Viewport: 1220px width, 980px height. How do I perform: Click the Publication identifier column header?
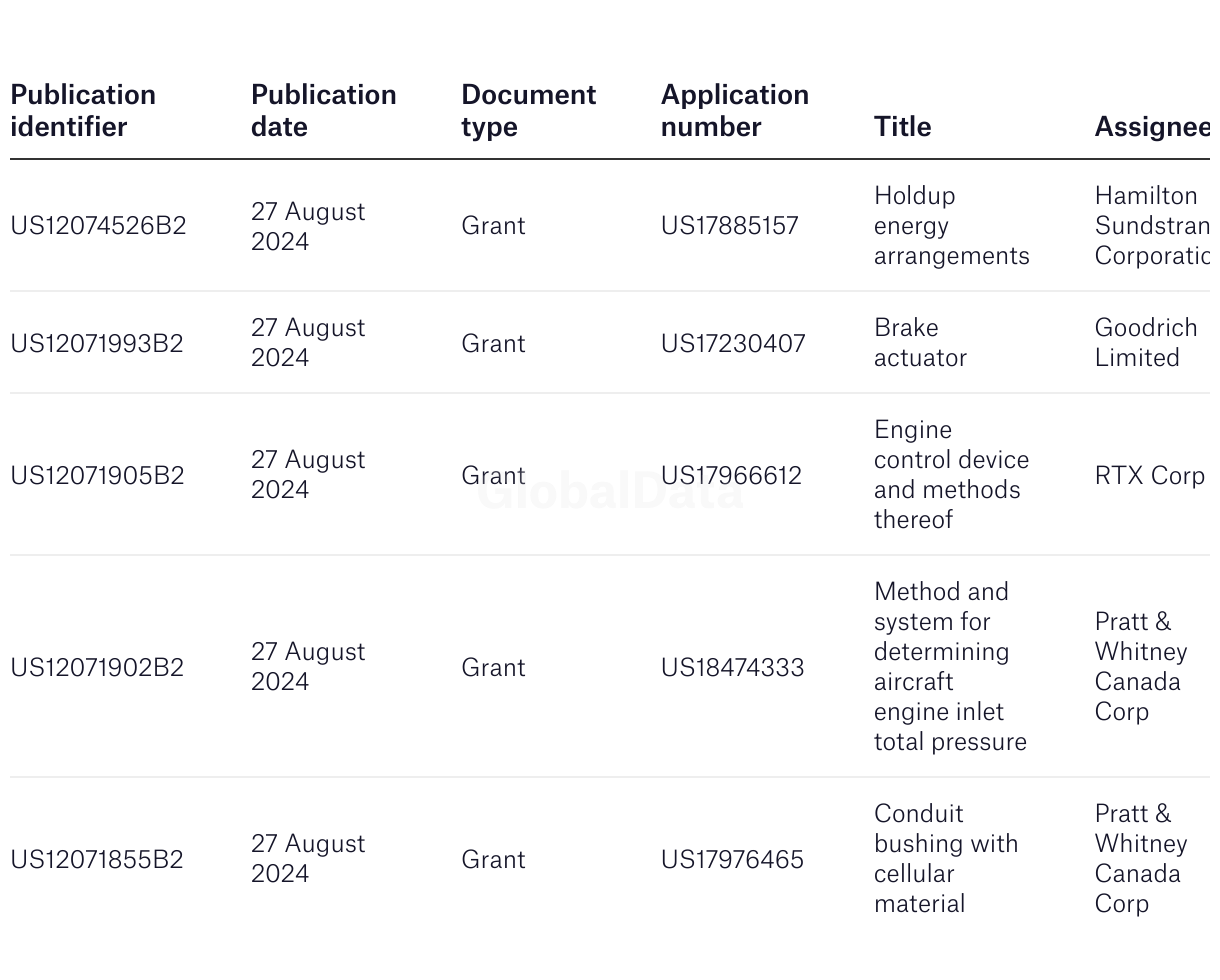pyautogui.click(x=83, y=110)
